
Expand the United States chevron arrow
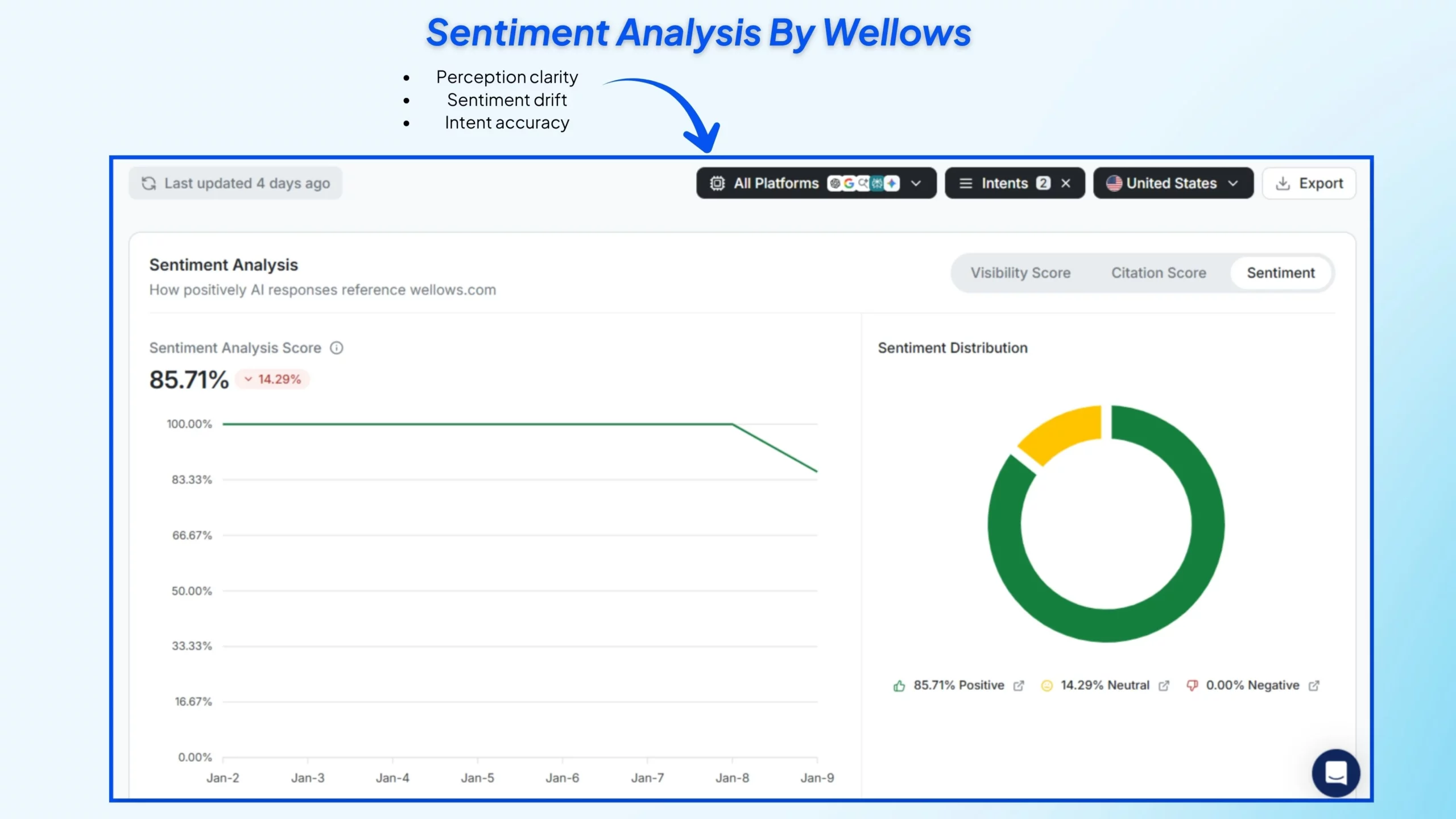pos(1233,183)
